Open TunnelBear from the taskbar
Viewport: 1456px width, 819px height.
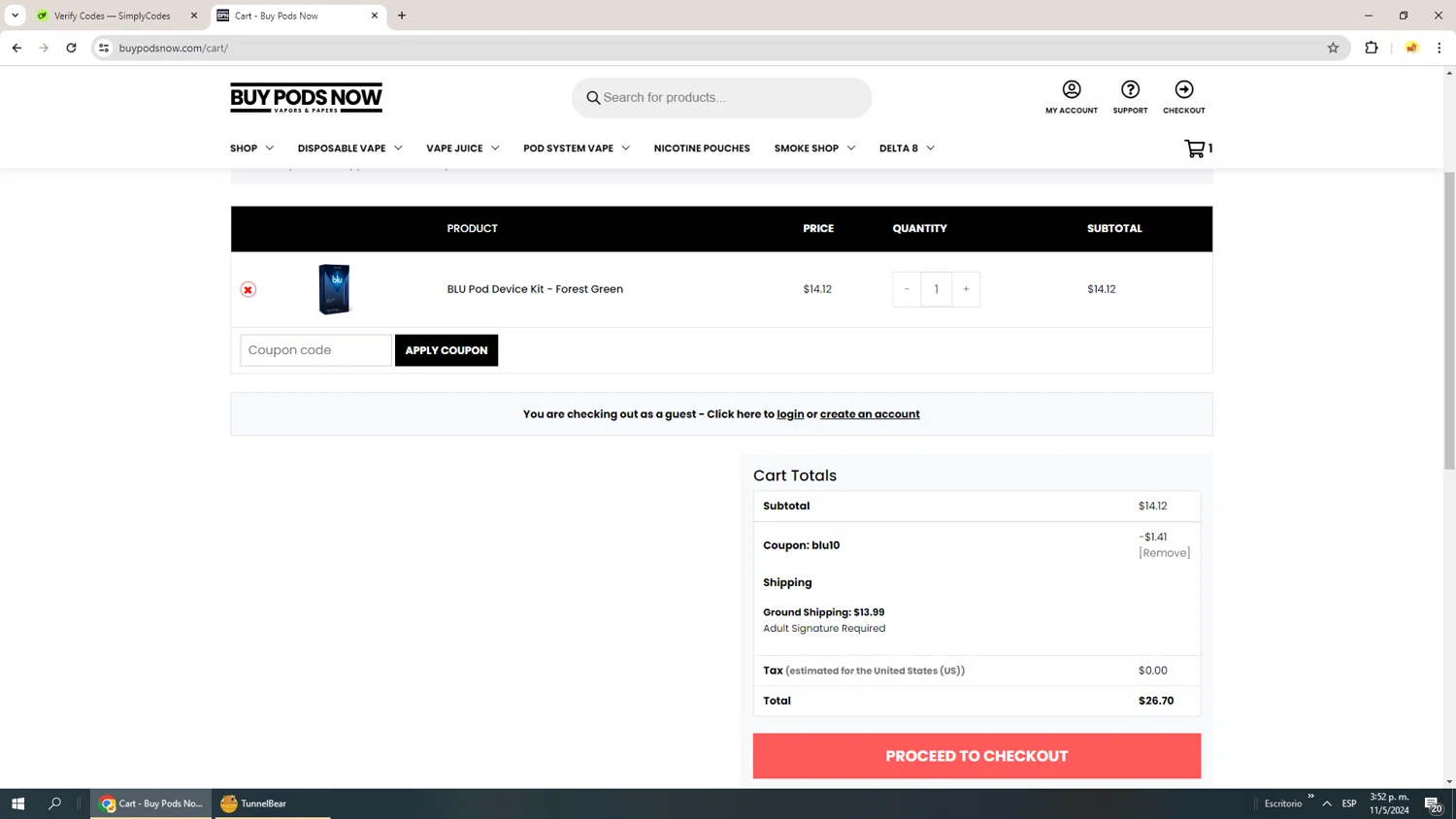(271, 803)
